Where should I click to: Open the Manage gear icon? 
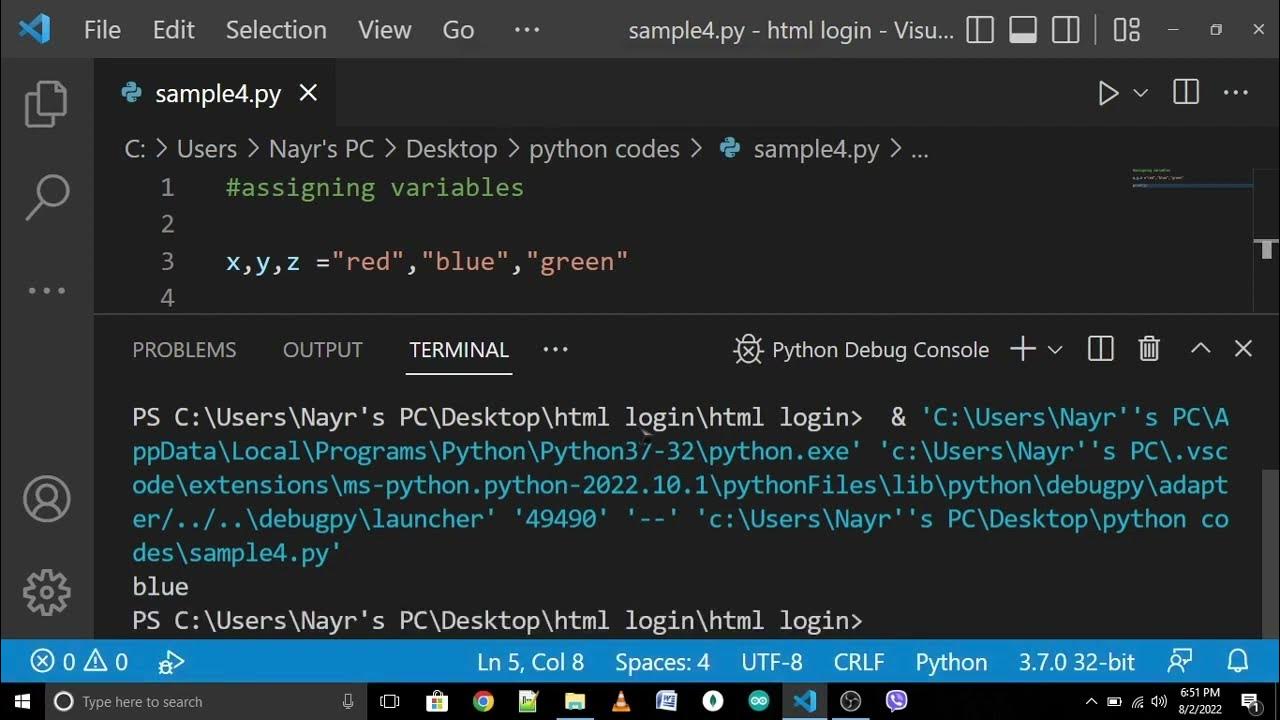coord(46,592)
